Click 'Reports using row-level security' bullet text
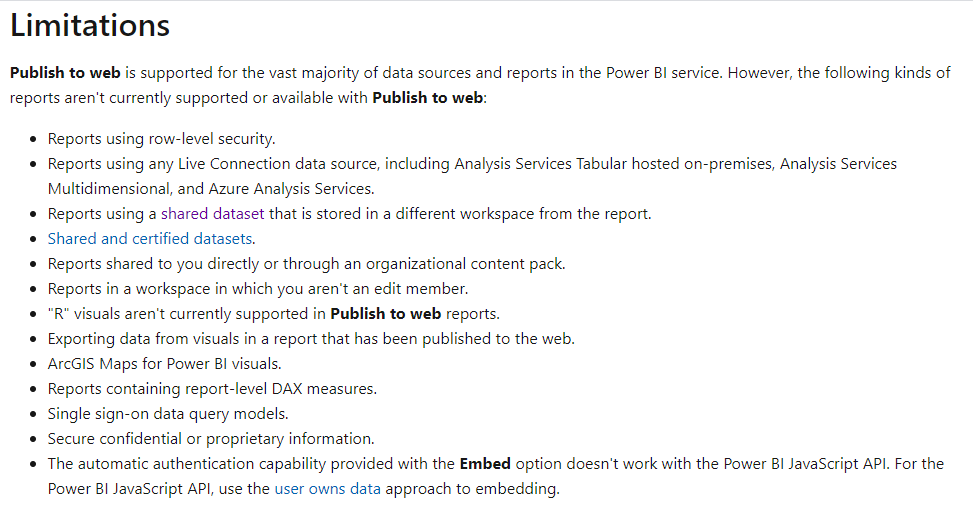 tap(161, 139)
